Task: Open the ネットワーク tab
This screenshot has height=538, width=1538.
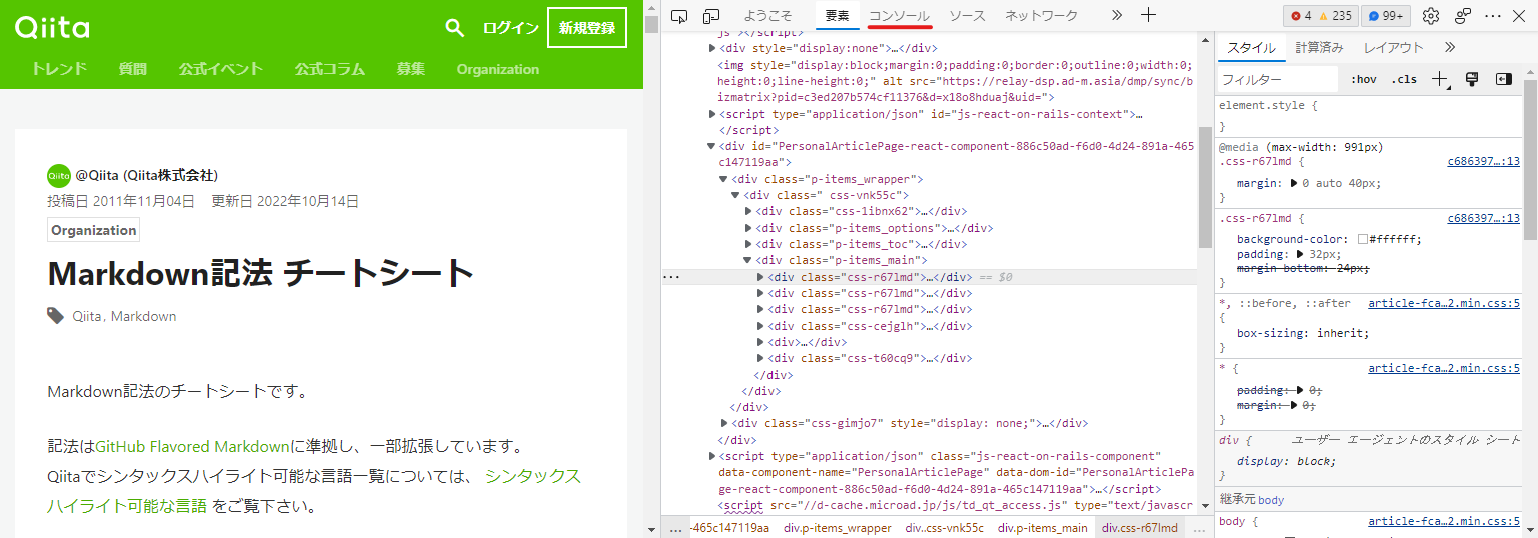Action: 1041,16
